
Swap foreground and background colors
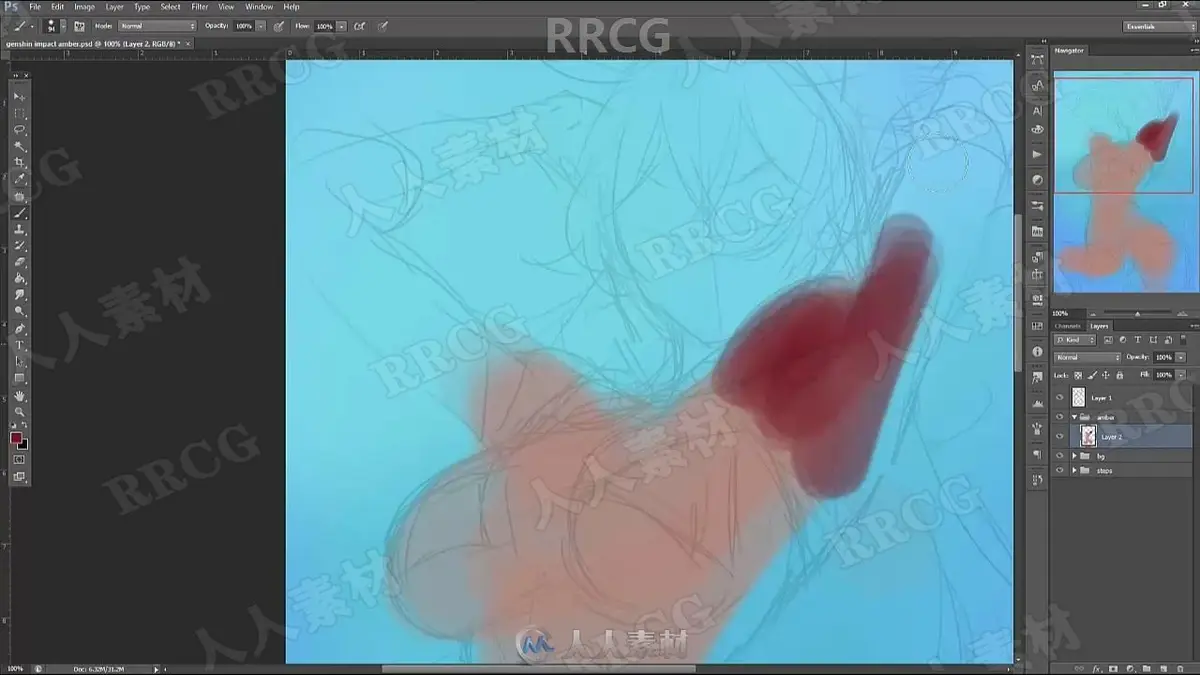pos(26,427)
